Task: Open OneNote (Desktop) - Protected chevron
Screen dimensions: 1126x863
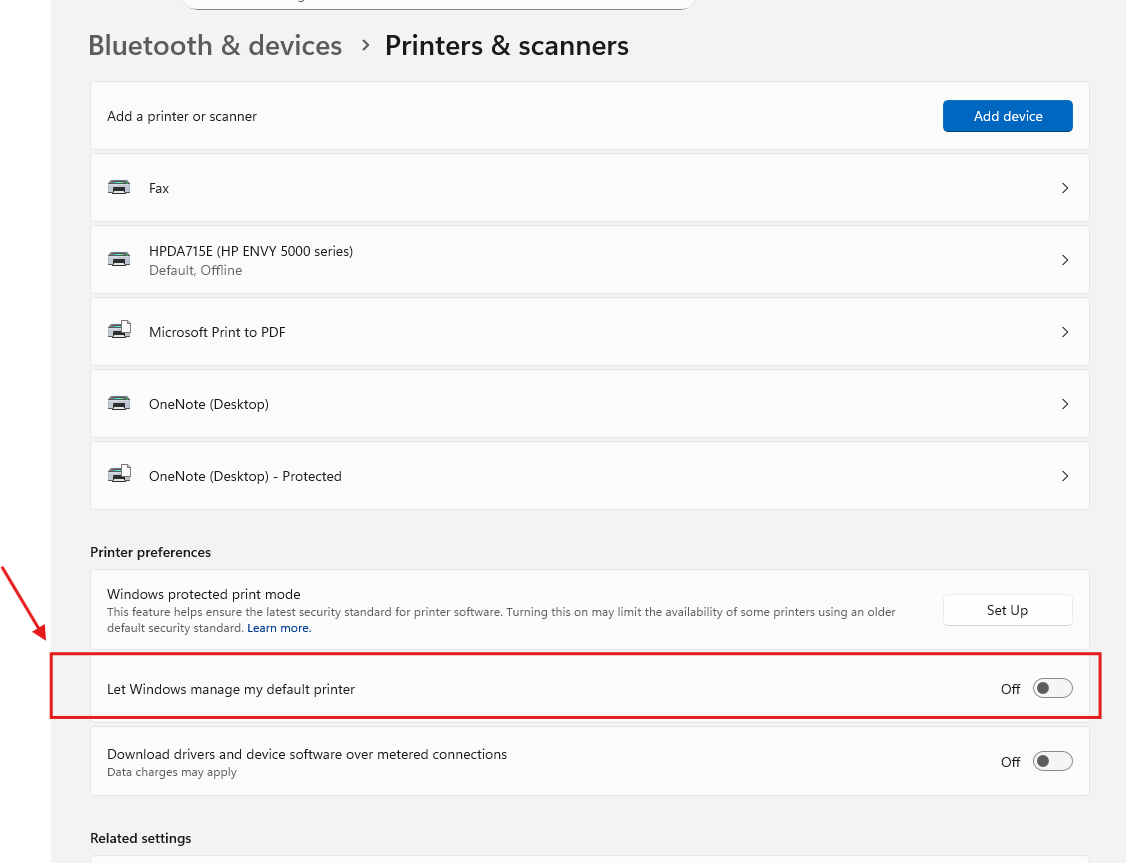Action: 1065,476
